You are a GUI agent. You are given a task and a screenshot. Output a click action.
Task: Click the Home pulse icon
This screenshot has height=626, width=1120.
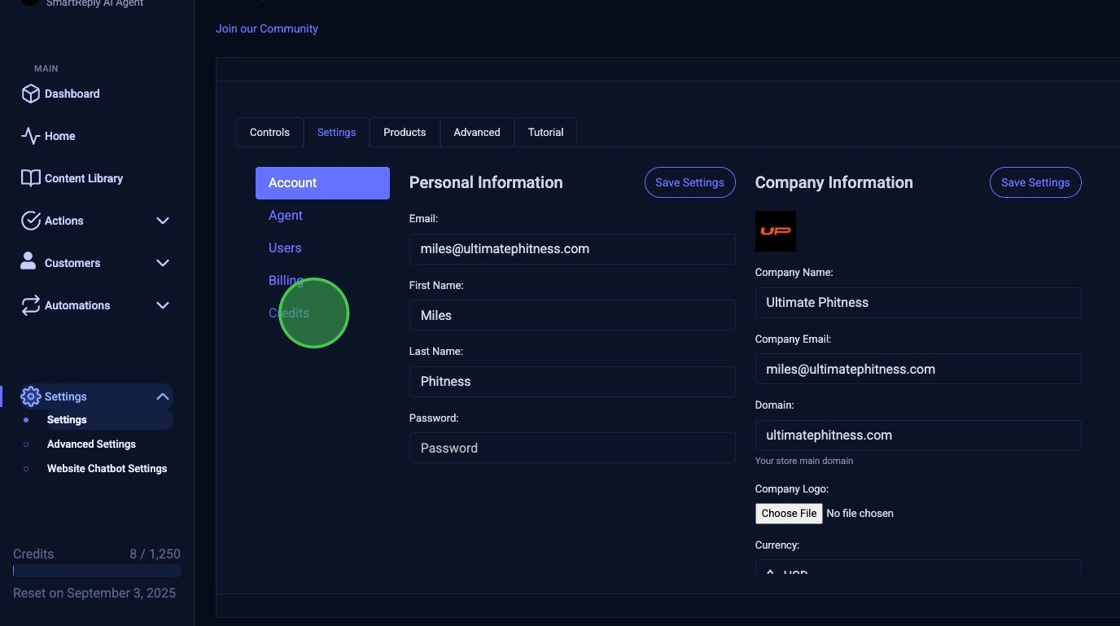pos(30,136)
